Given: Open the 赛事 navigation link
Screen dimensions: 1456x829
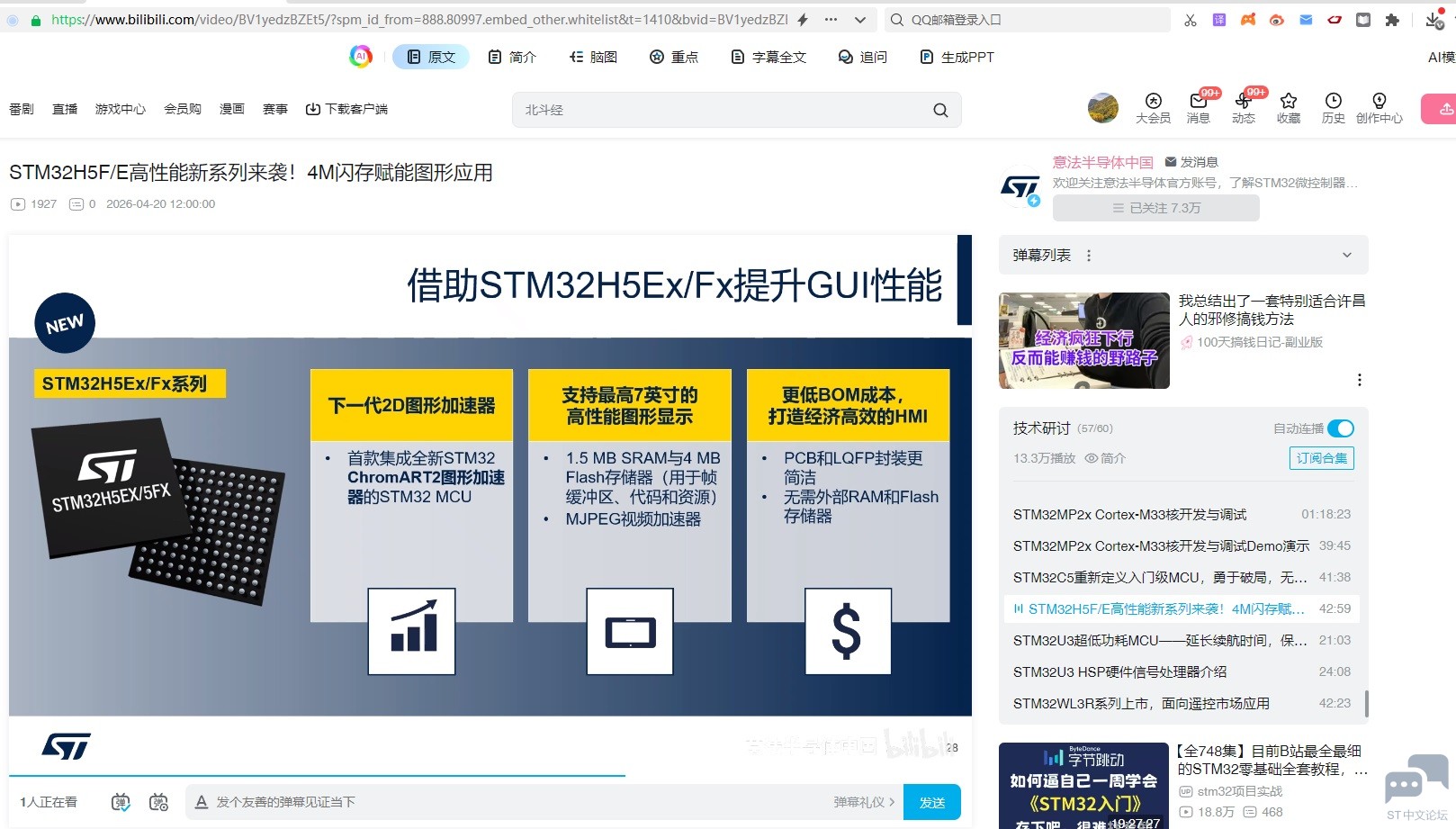Looking at the screenshot, I should pos(275,109).
